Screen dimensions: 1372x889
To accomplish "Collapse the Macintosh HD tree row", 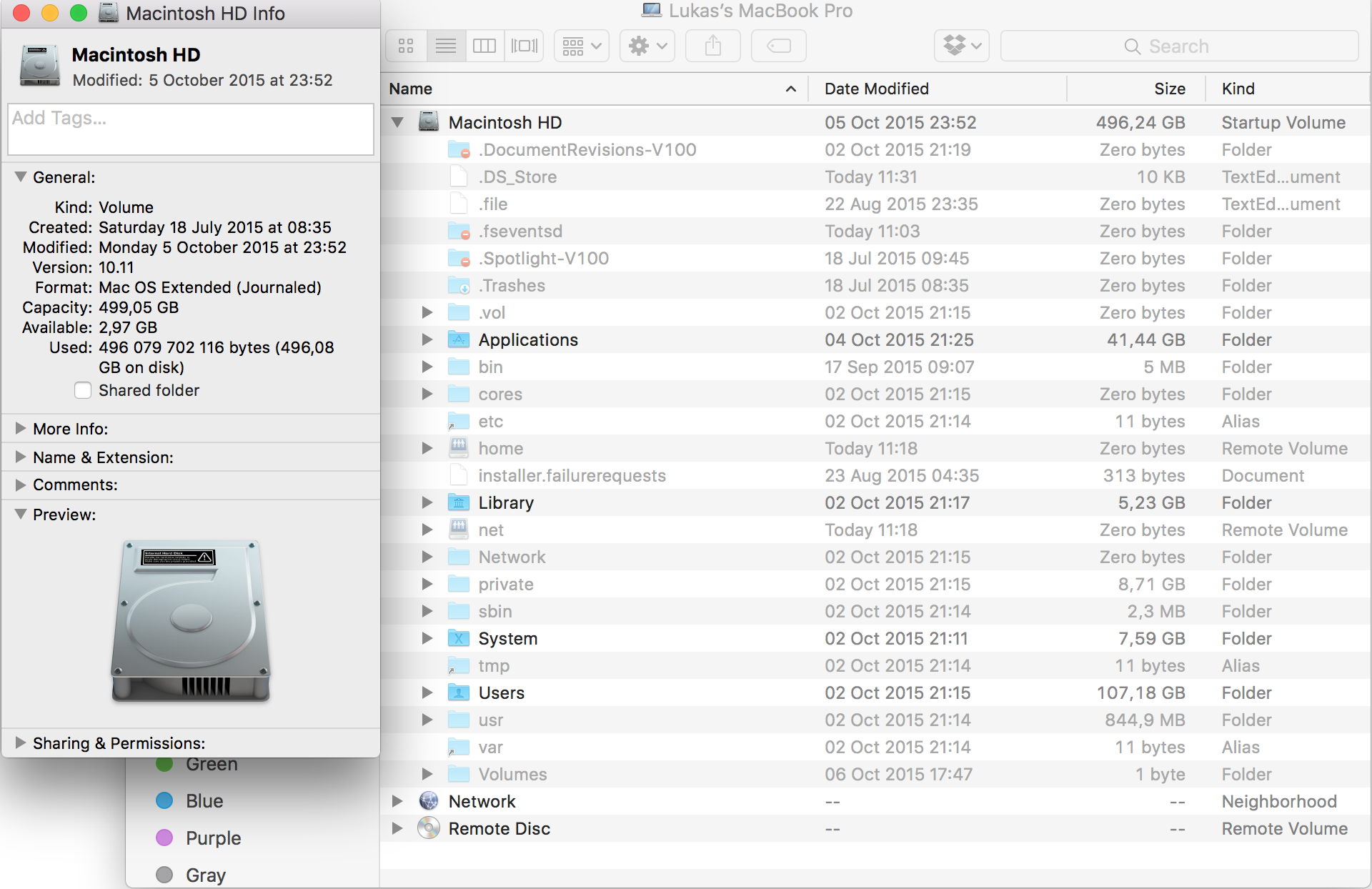I will (397, 122).
